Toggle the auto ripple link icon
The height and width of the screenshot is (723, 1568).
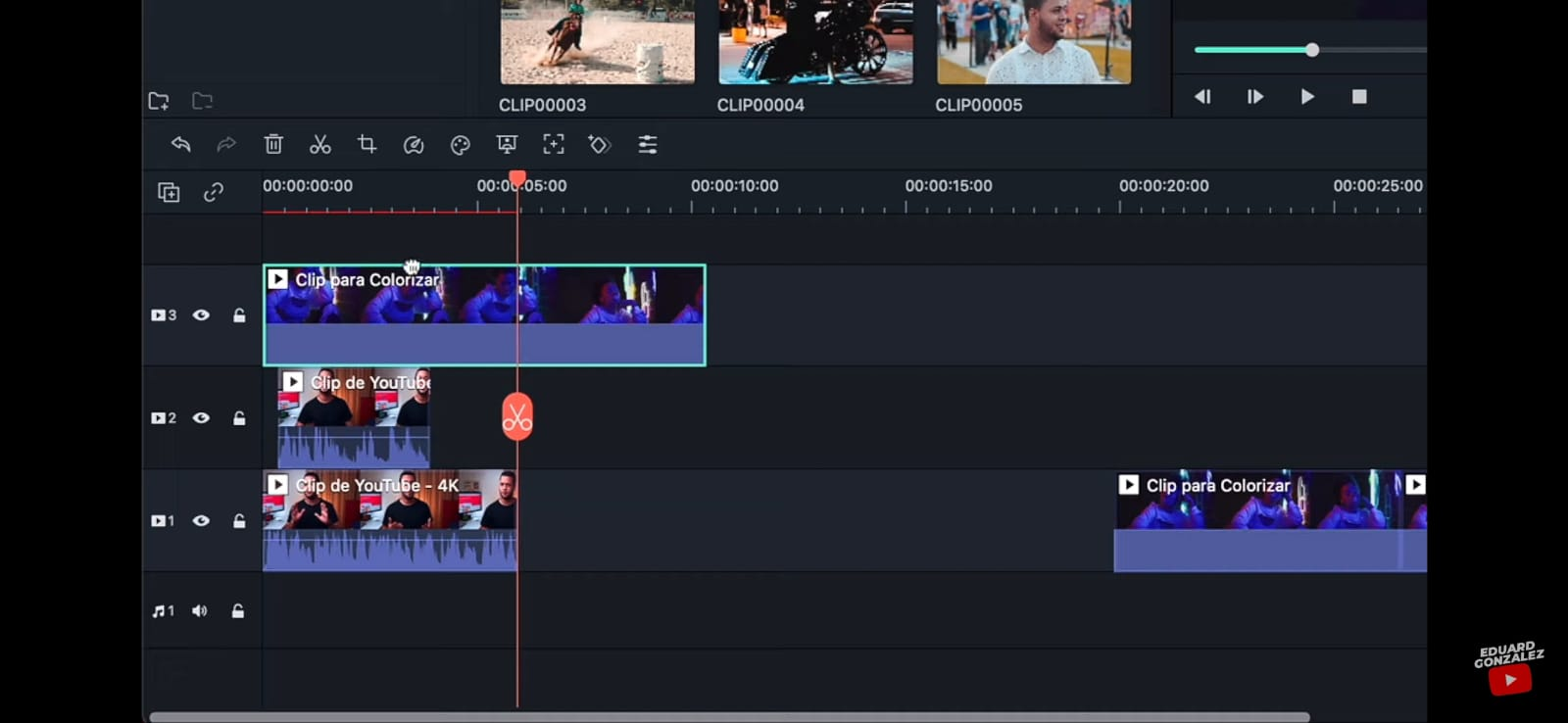point(213,192)
